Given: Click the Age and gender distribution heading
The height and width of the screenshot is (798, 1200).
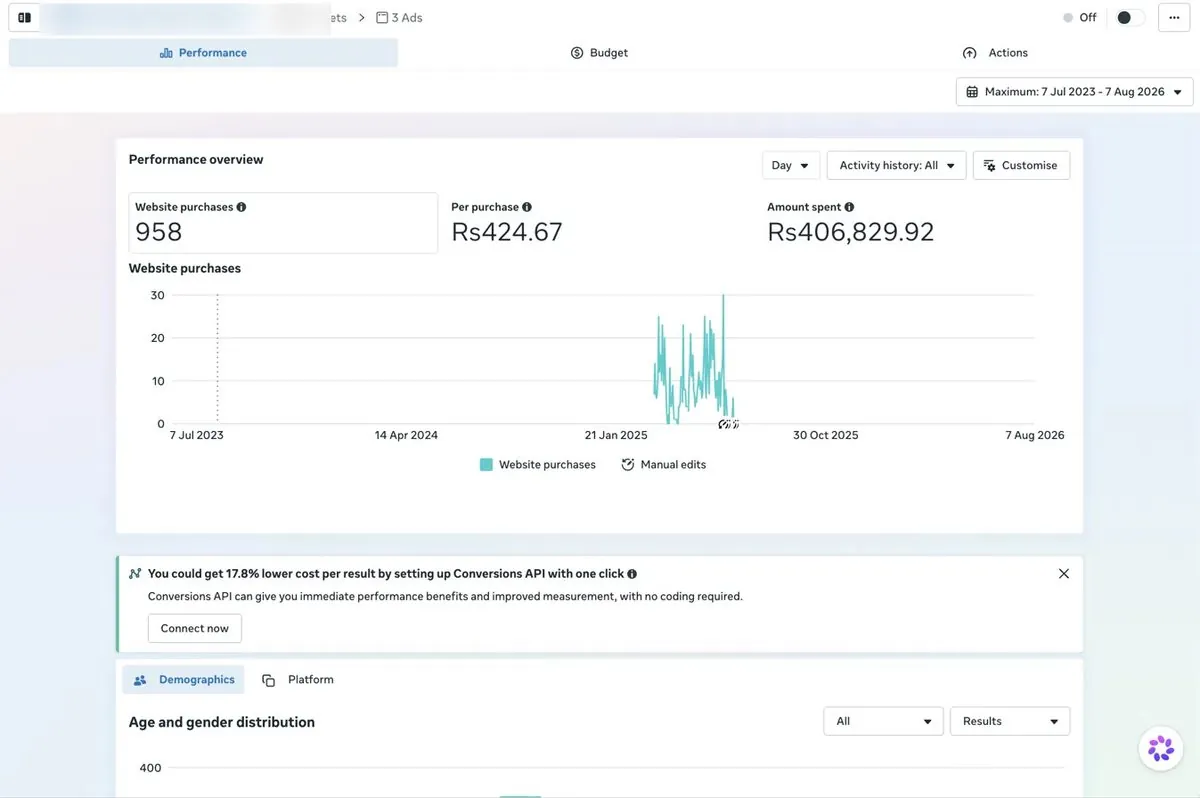Looking at the screenshot, I should pos(222,722).
